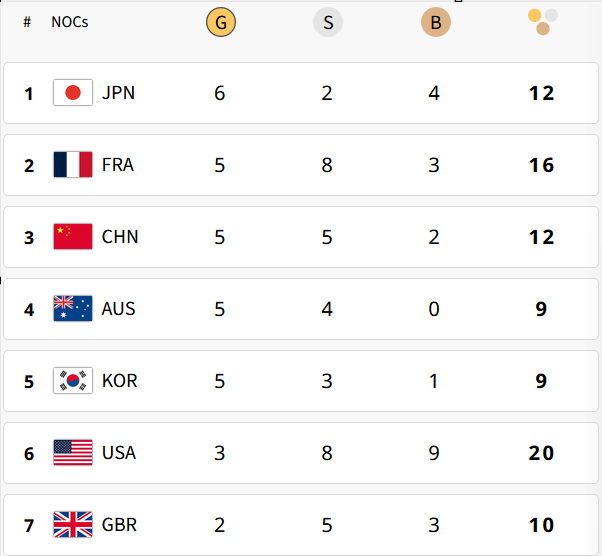The image size is (602, 556).
Task: Click the France flag icon
Action: (x=73, y=165)
